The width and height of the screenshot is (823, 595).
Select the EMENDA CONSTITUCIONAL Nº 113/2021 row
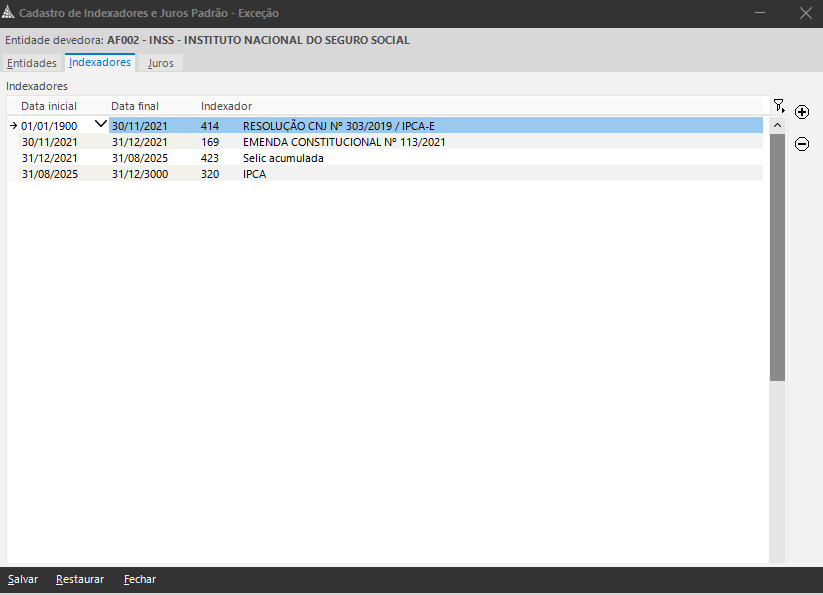[x=386, y=142]
